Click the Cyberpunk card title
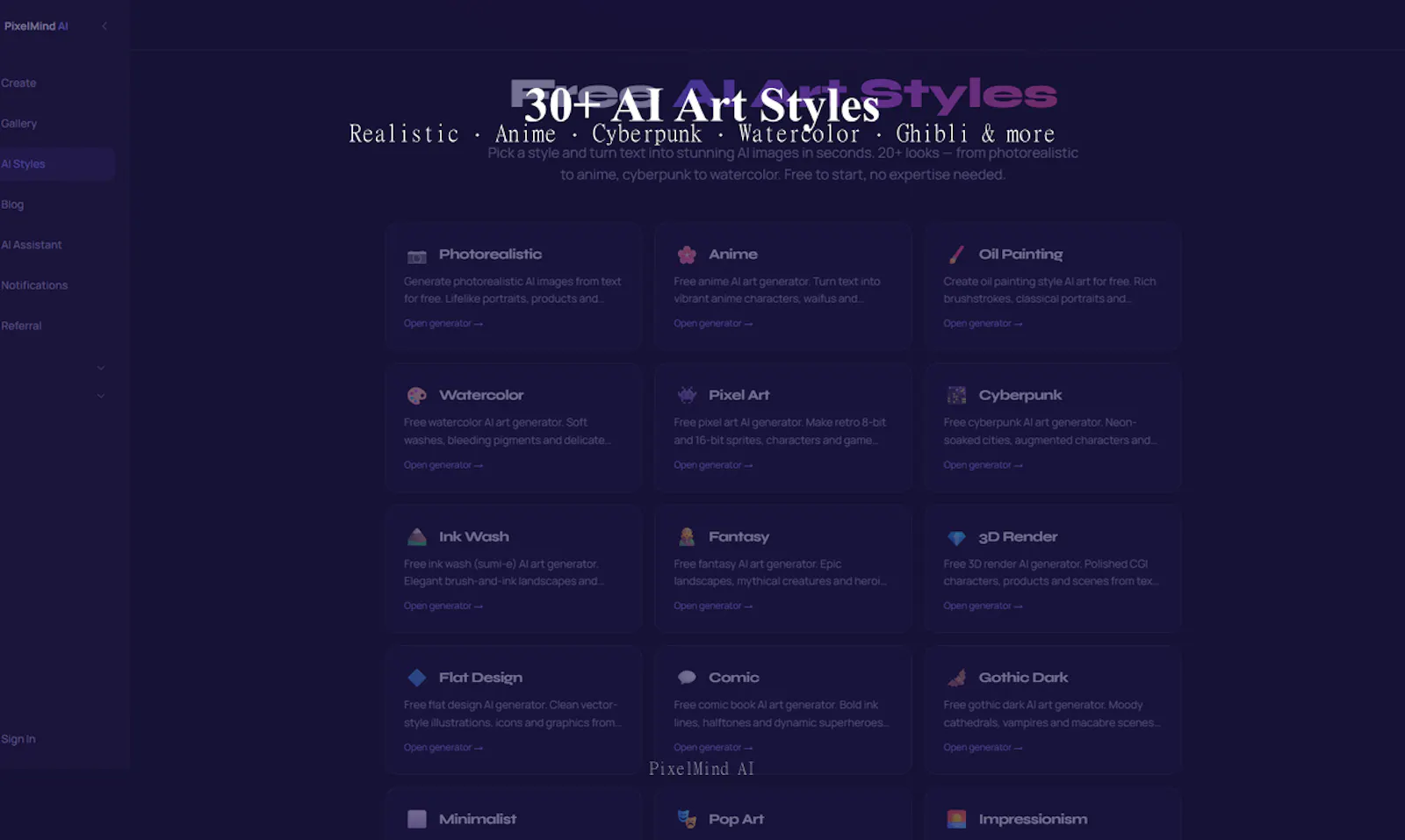 click(1020, 396)
